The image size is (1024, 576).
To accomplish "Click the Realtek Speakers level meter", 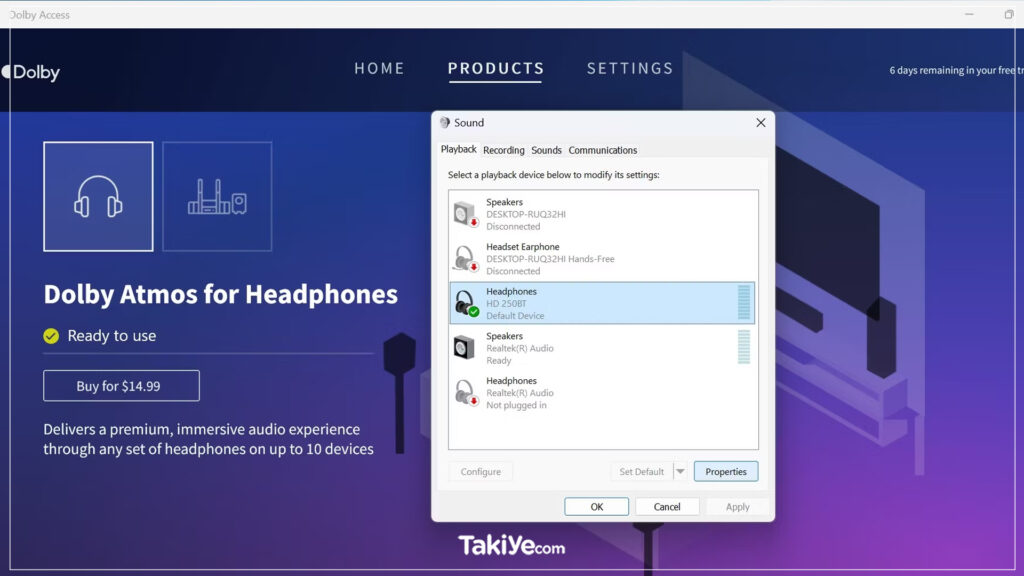I will [x=744, y=347].
